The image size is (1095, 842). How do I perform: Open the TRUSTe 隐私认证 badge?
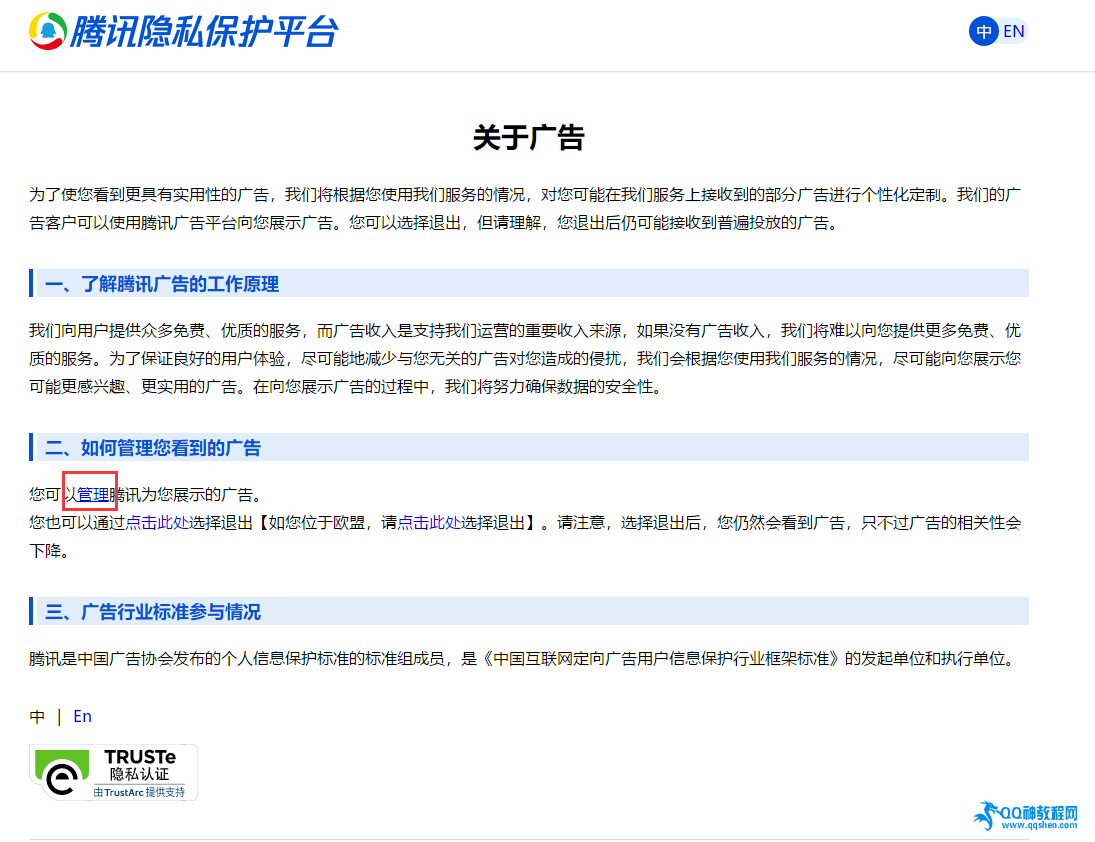click(113, 771)
